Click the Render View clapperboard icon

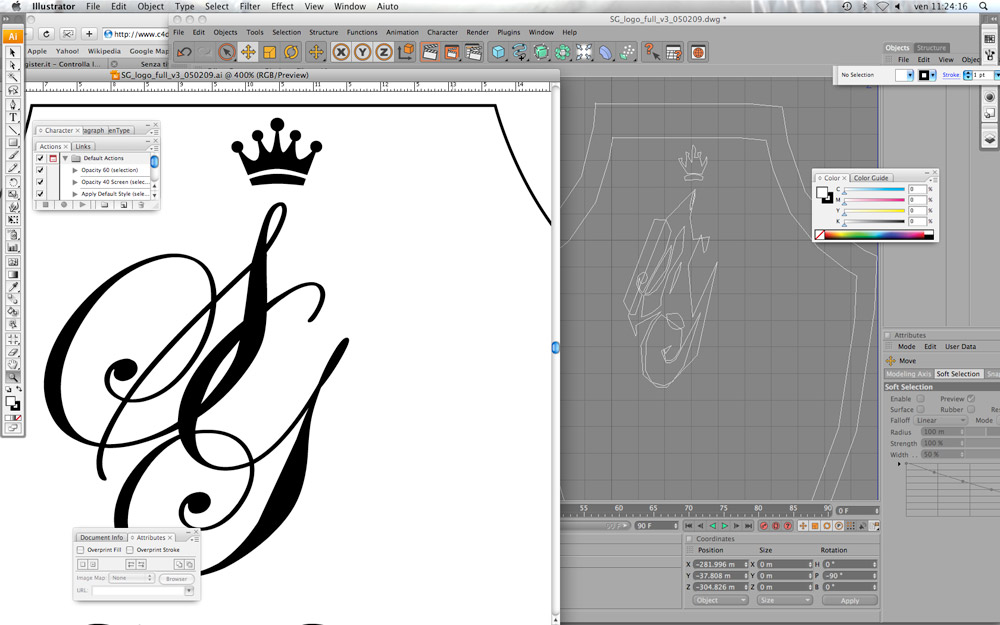pos(430,52)
